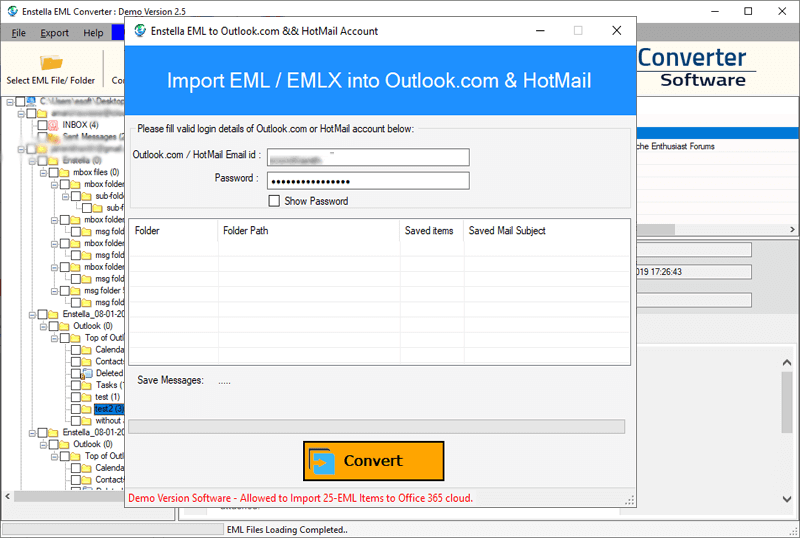Click down arrow of preview pane scrollbar
The width and height of the screenshot is (800, 538).
coord(787,499)
